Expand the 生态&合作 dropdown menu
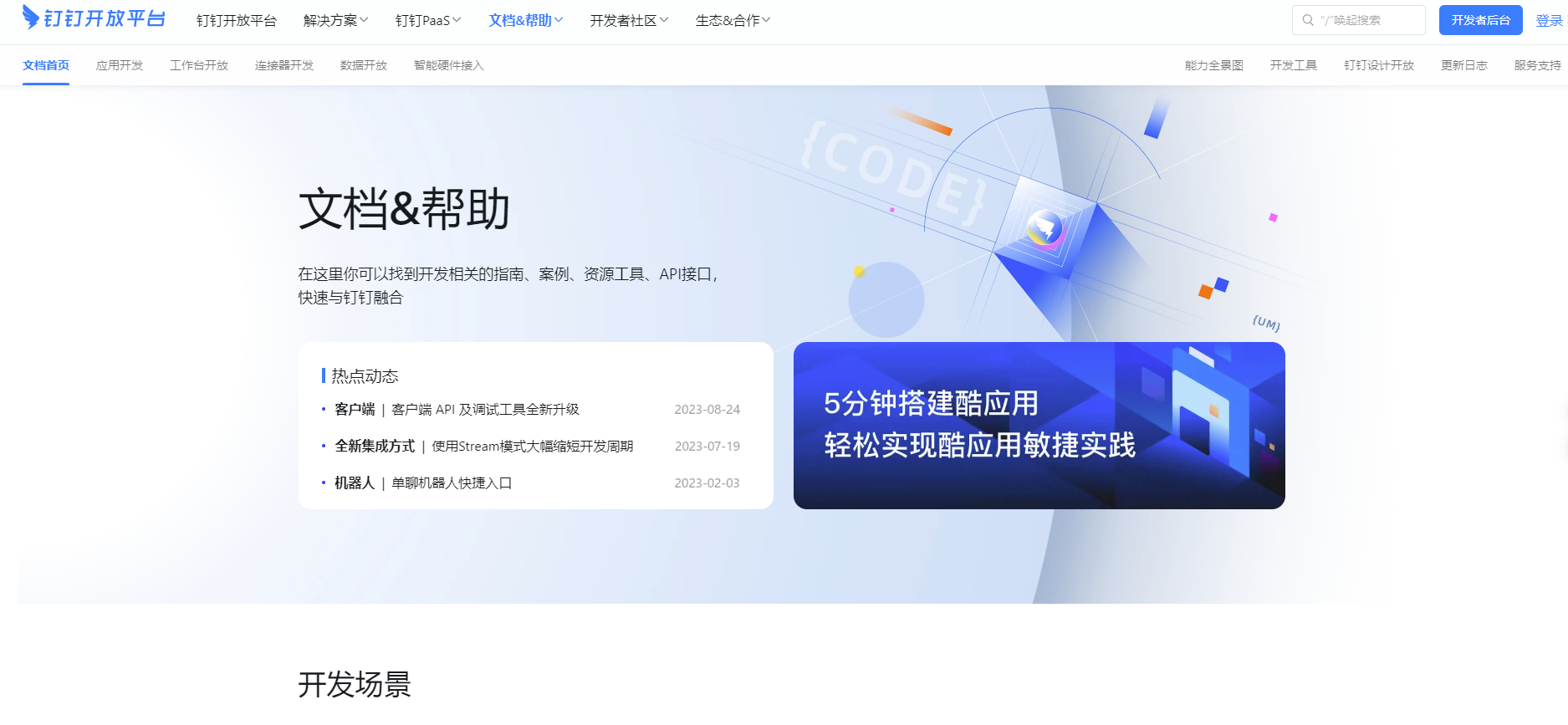This screenshot has height=725, width=1568. coord(733,20)
